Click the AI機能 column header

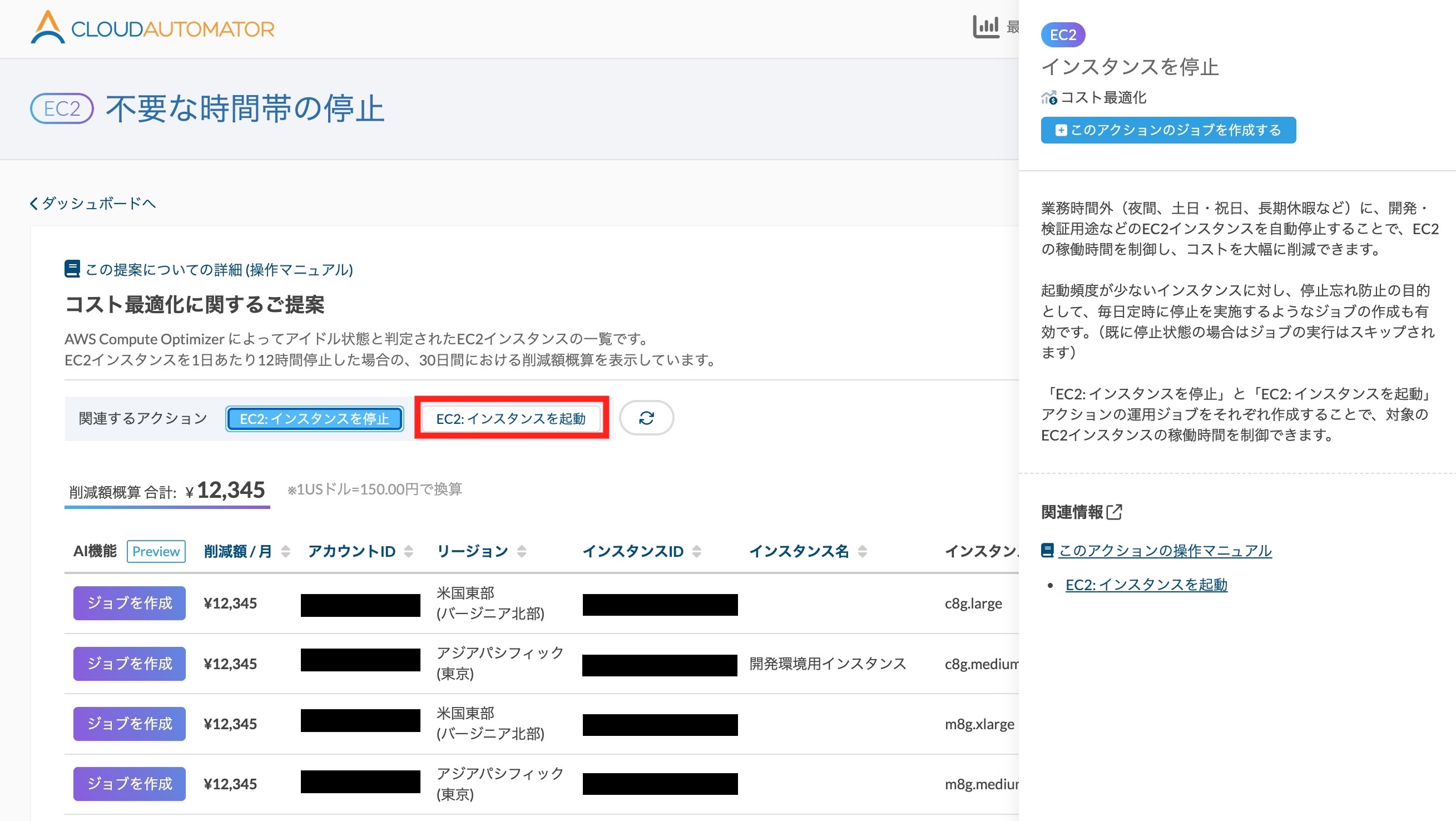point(95,551)
